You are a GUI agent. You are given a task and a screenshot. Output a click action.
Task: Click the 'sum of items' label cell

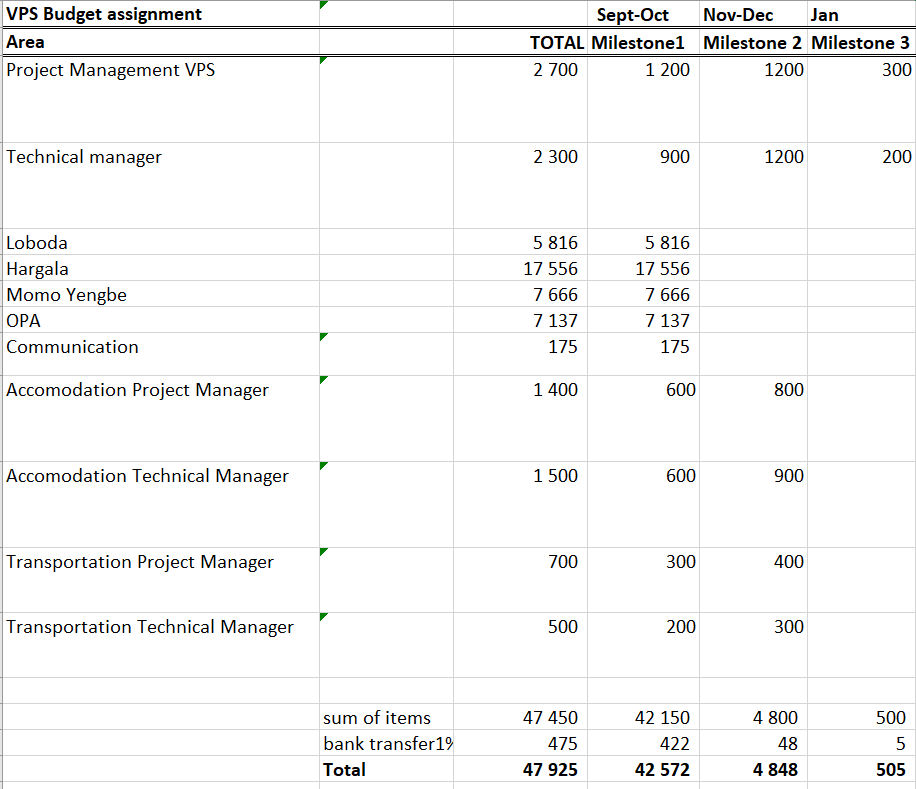coord(377,718)
